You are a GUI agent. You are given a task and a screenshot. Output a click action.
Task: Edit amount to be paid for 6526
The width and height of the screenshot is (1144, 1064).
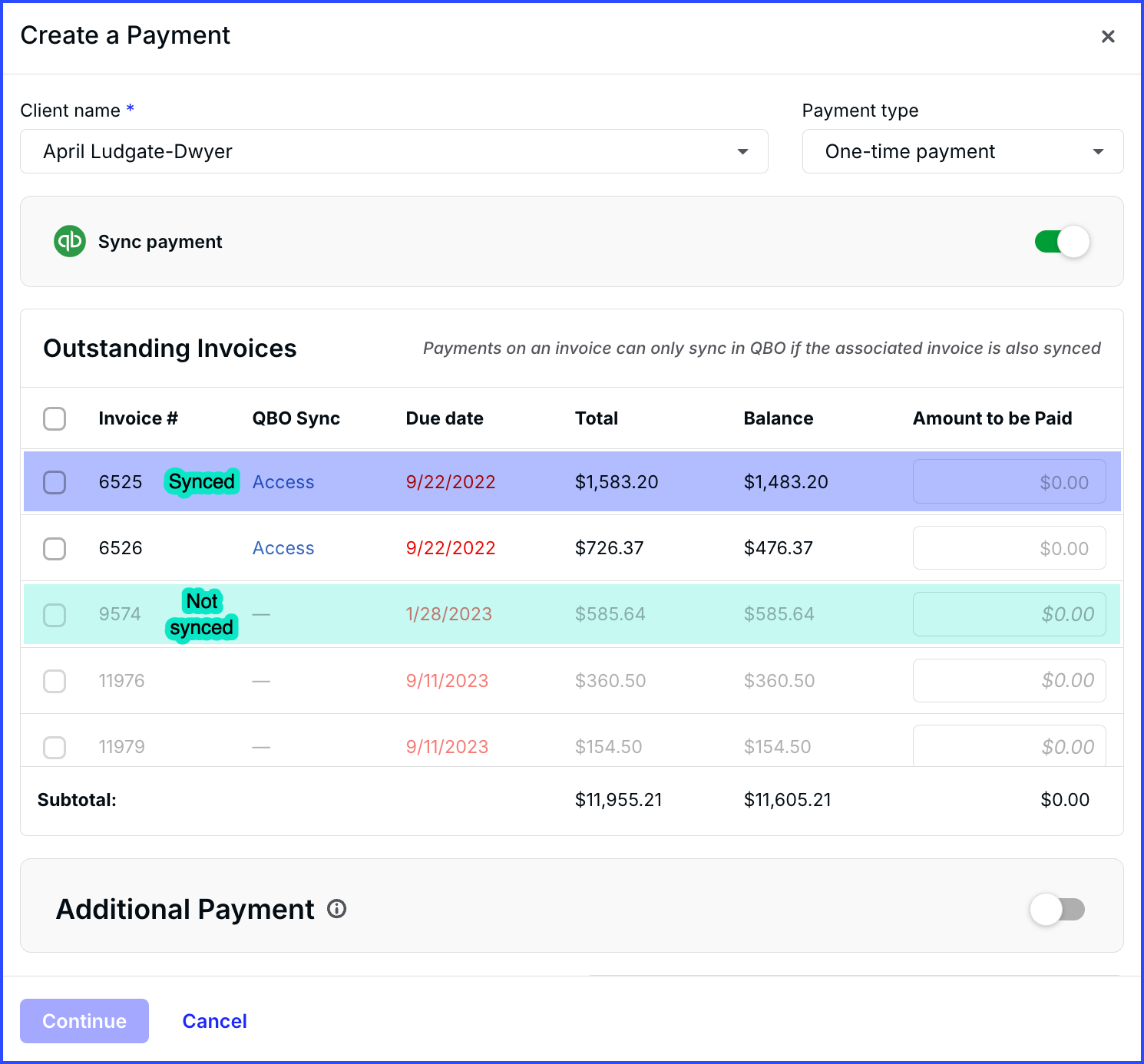(1009, 548)
